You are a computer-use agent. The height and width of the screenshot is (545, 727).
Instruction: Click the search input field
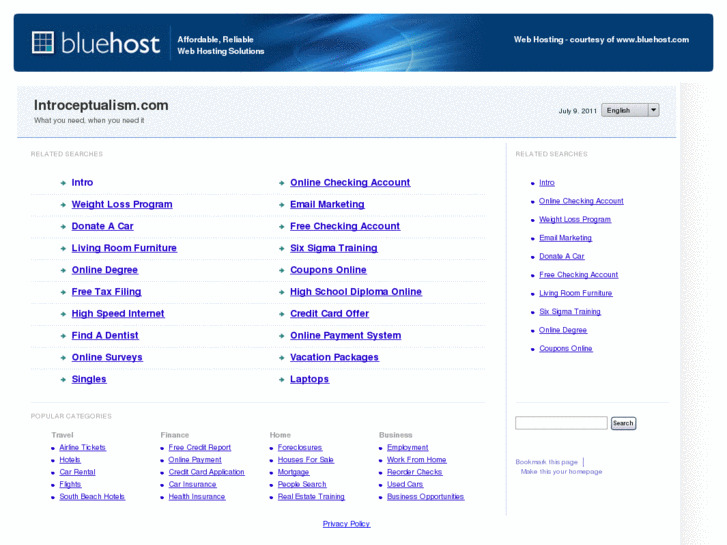[561, 423]
